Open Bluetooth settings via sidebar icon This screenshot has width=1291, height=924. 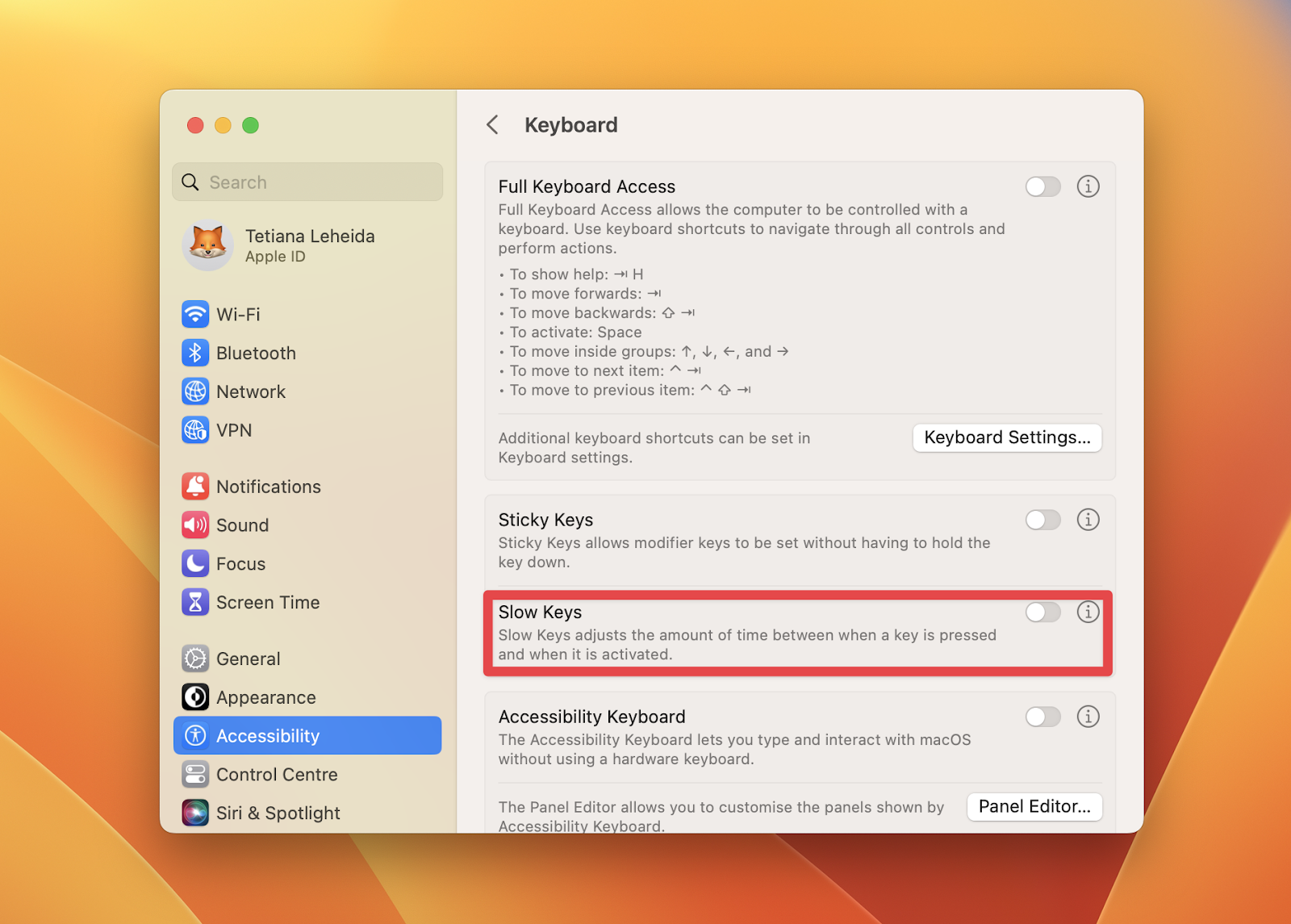195,353
